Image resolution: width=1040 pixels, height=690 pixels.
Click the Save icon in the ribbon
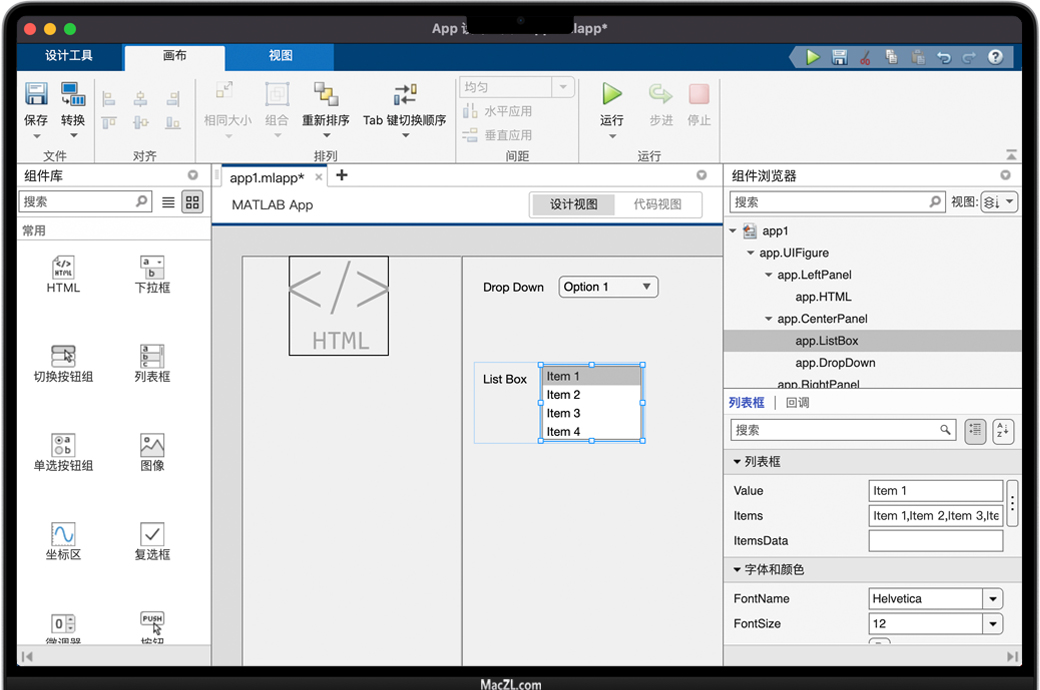coord(36,95)
